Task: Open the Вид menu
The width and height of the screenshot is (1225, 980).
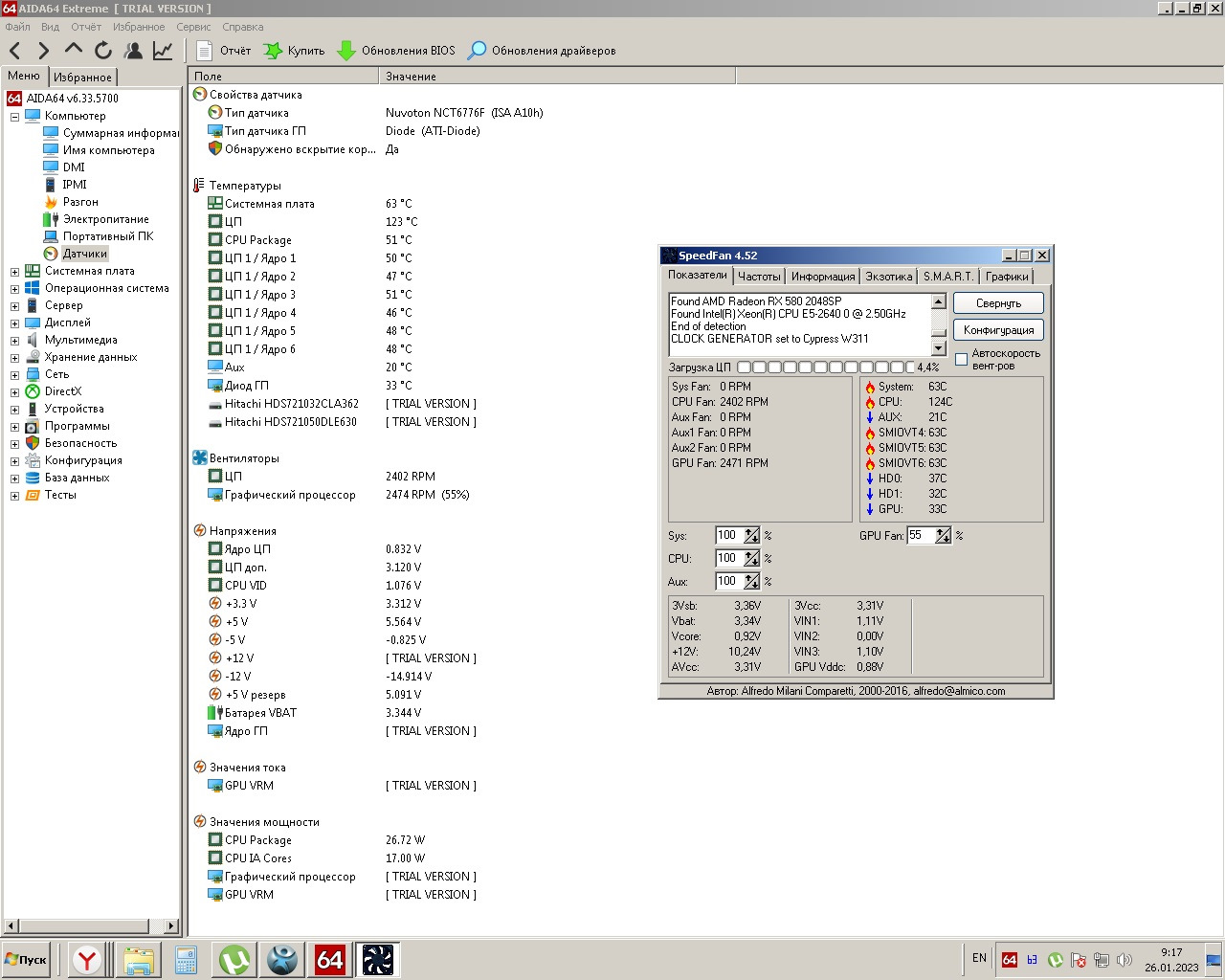Action: [50, 27]
